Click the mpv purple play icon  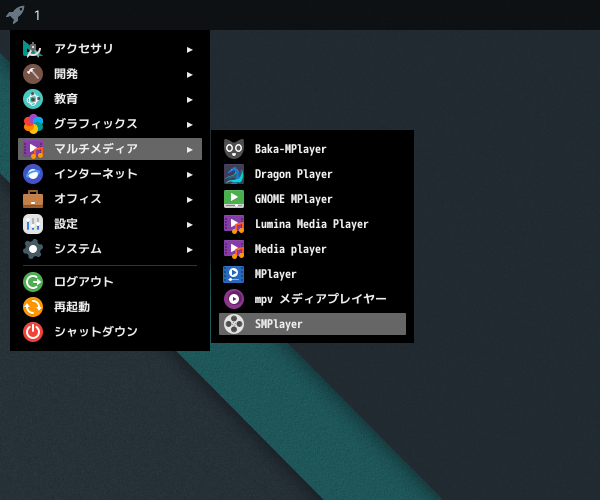pos(234,299)
